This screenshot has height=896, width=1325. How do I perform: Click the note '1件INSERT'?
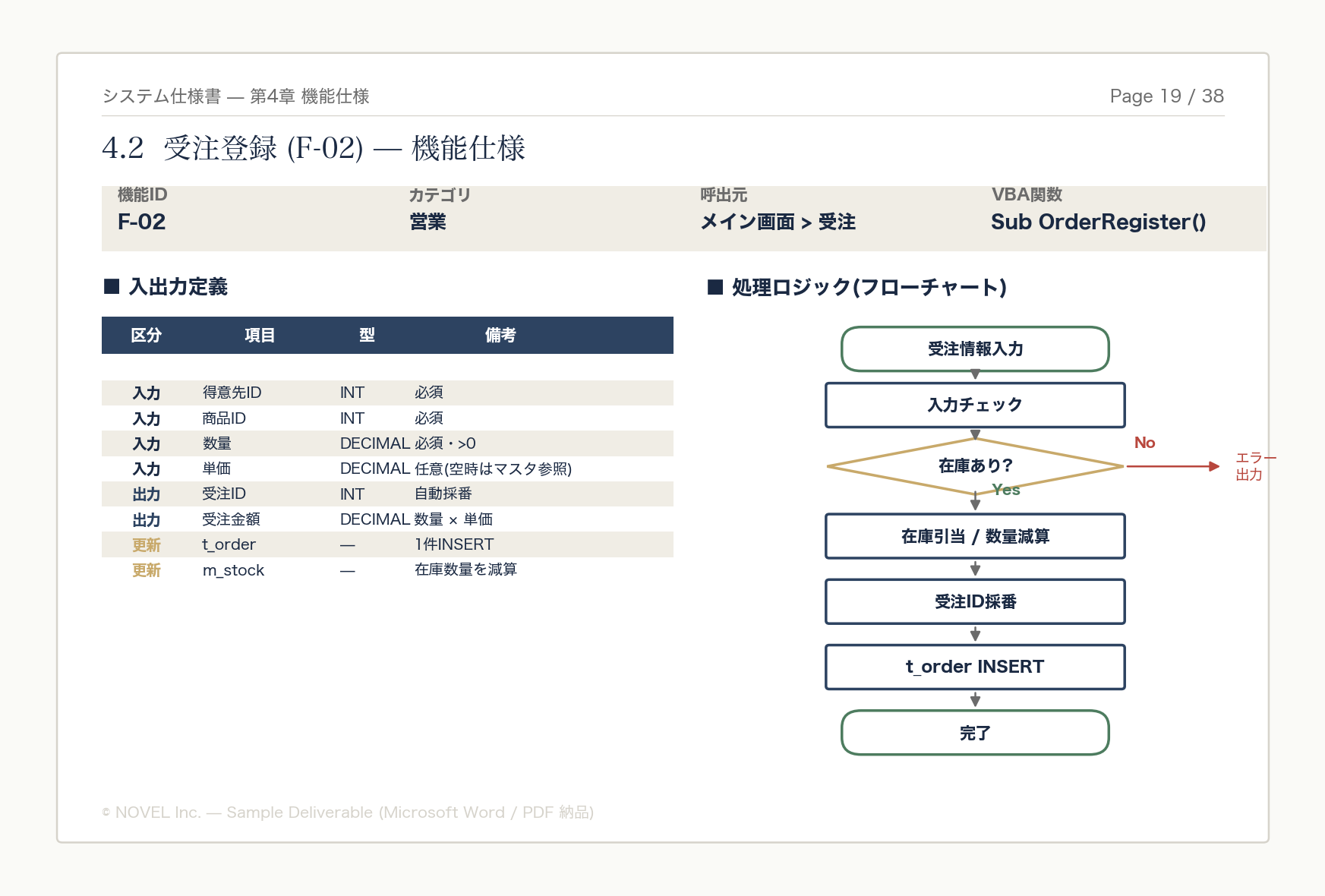tap(454, 544)
